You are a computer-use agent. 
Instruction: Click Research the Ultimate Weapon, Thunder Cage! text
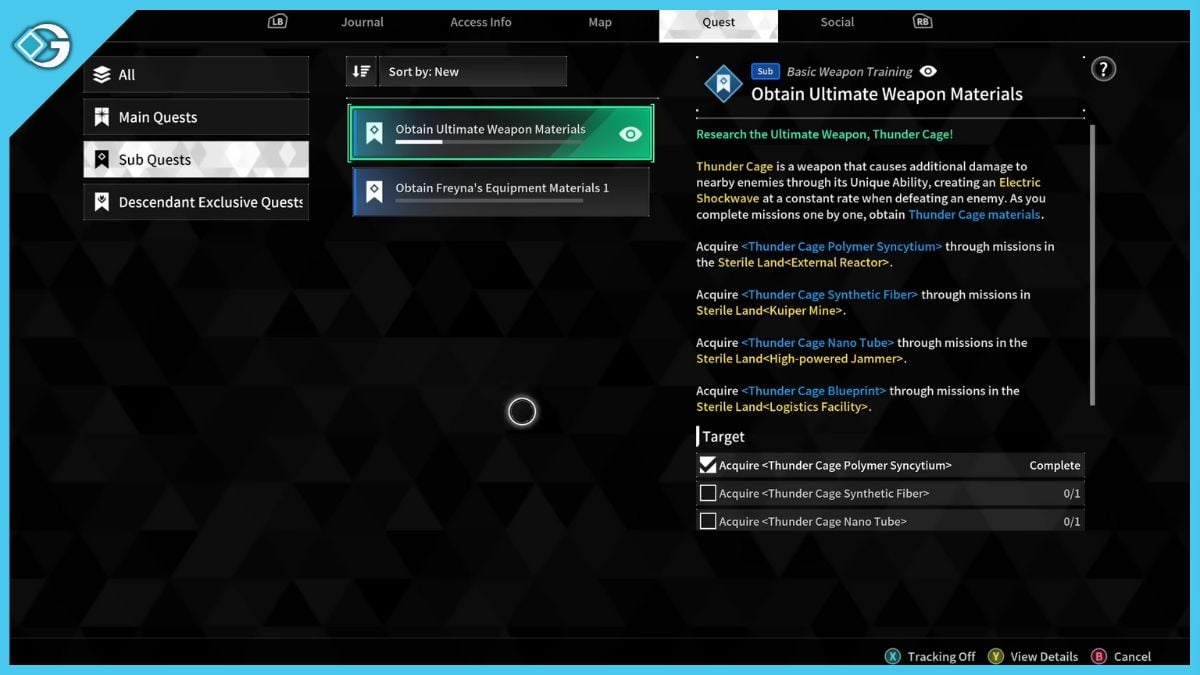tap(825, 134)
